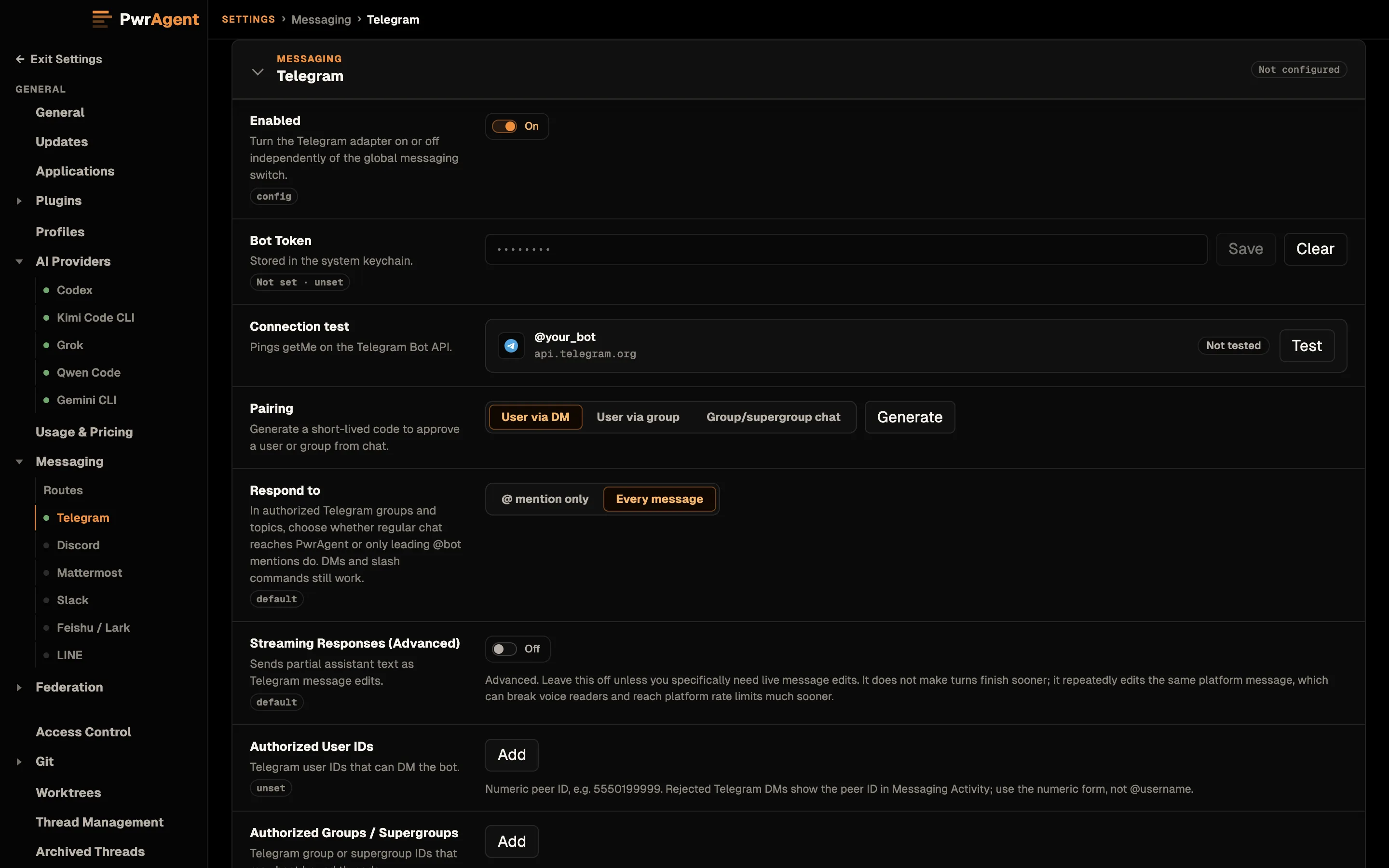
Task: Open the Mattermost messaging page
Action: (90, 572)
